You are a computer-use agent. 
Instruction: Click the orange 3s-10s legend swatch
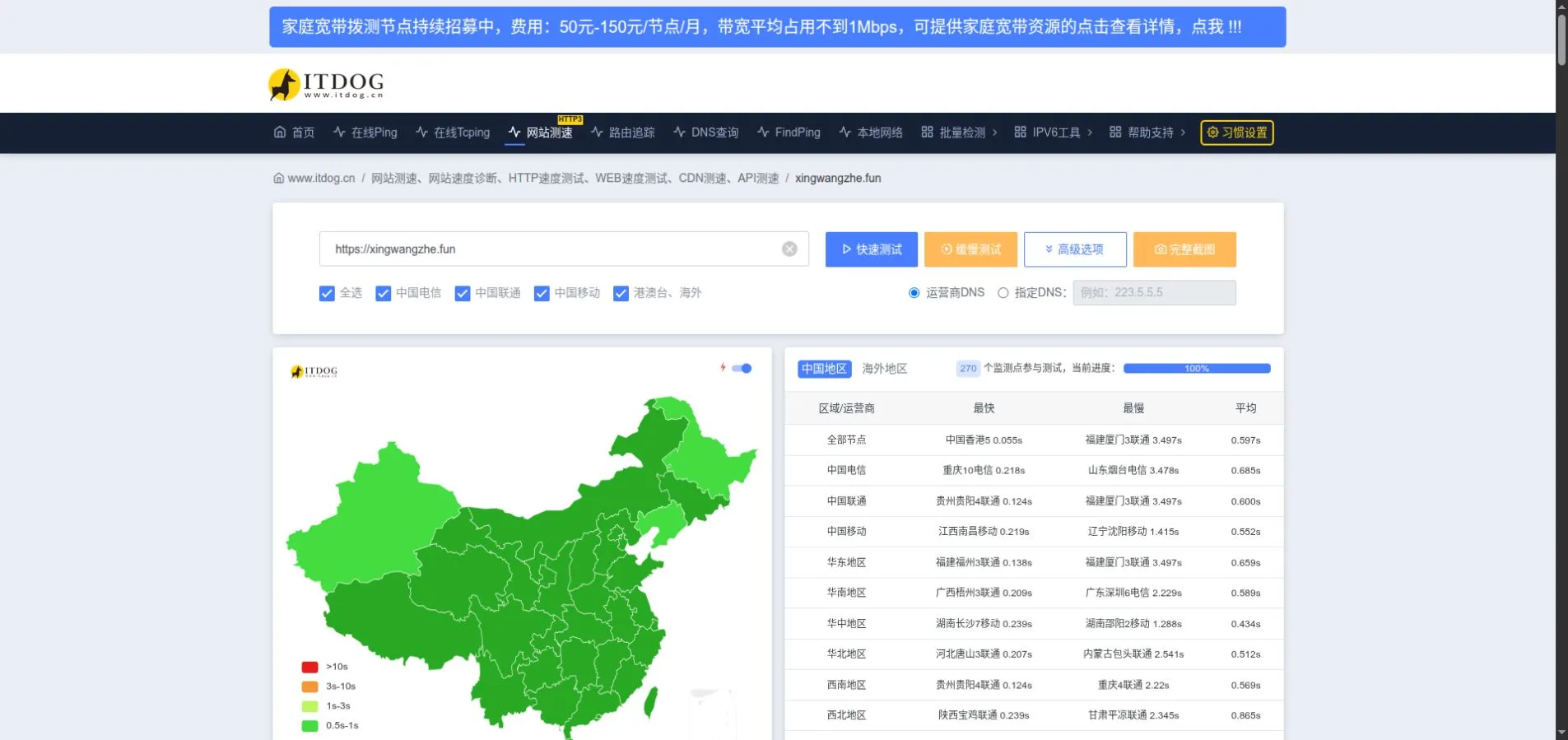309,686
